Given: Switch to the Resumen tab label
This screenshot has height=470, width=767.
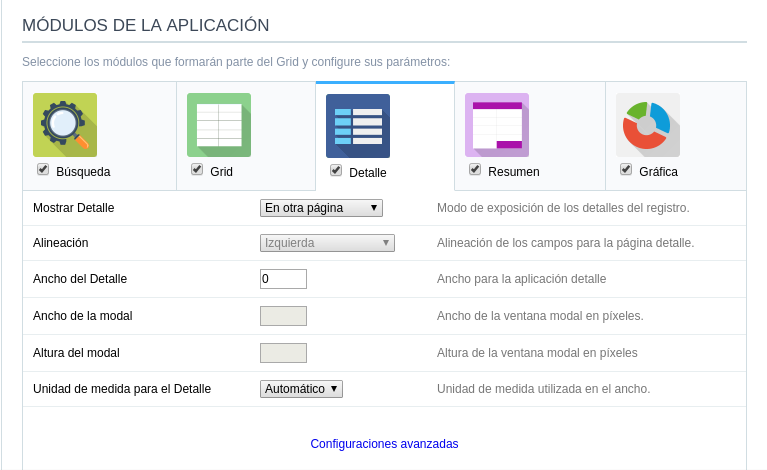Looking at the screenshot, I should pyautogui.click(x=513, y=172).
